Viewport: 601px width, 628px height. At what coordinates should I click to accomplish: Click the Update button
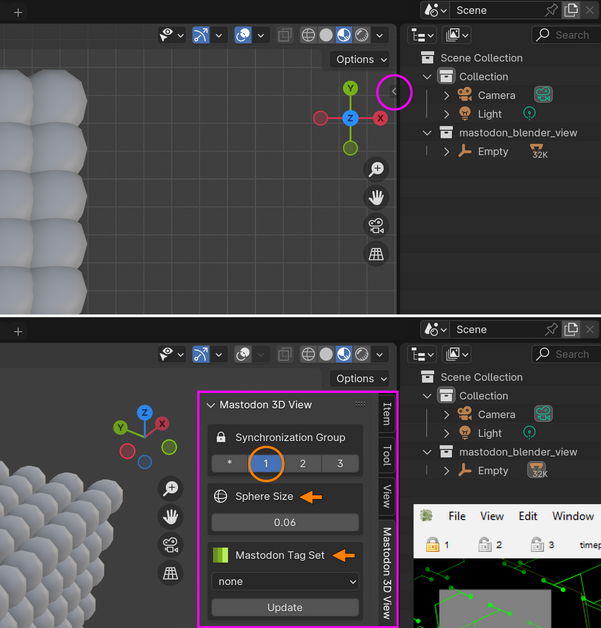click(x=285, y=608)
